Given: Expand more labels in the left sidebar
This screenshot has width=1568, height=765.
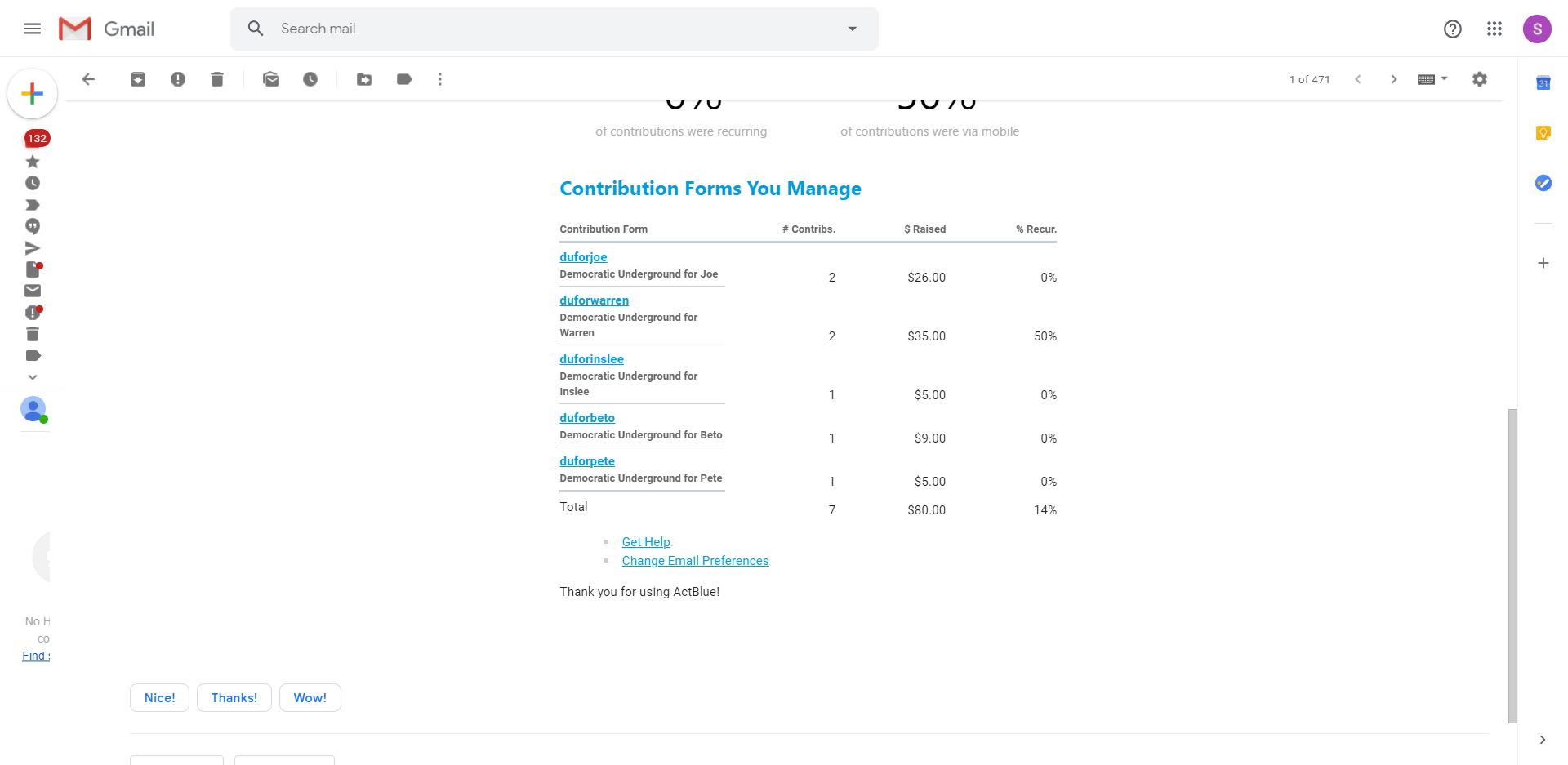Looking at the screenshot, I should [33, 377].
